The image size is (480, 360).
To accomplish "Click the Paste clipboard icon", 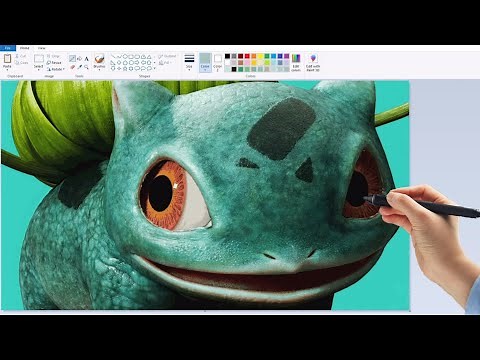I will pos(7,59).
